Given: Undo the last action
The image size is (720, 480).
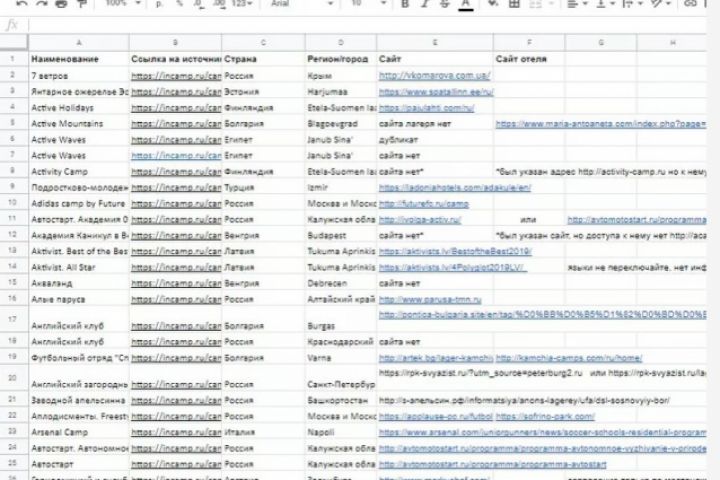Looking at the screenshot, I should pos(22,4).
